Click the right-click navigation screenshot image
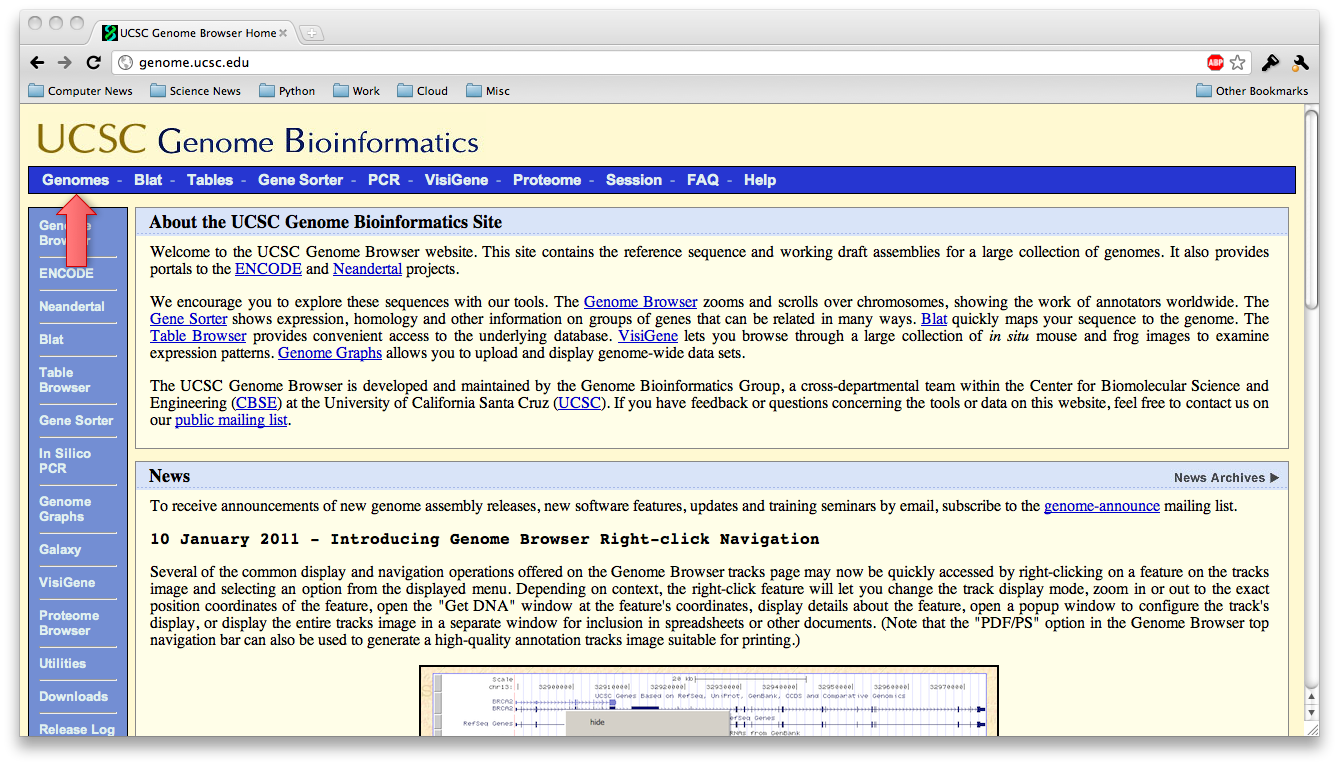1339x766 pixels. [x=709, y=701]
